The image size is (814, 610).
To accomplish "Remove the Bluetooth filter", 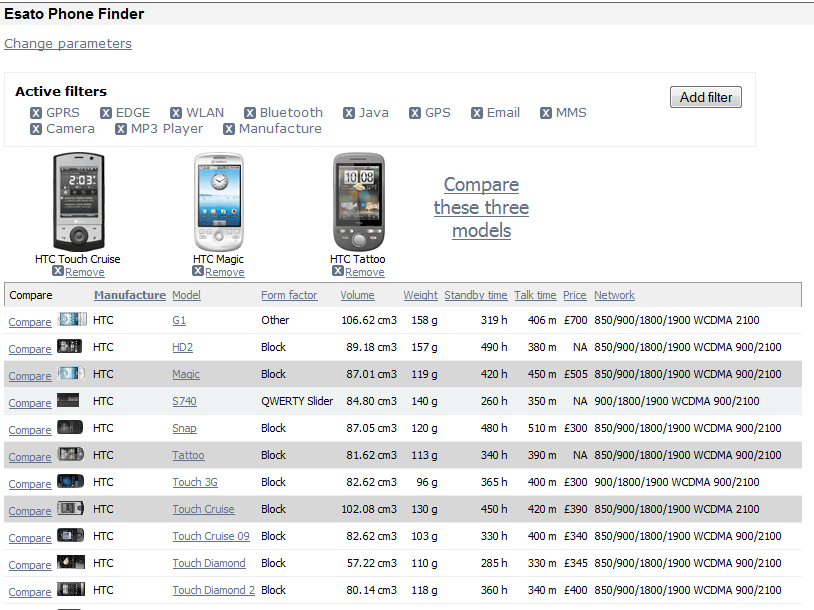I will coord(250,113).
